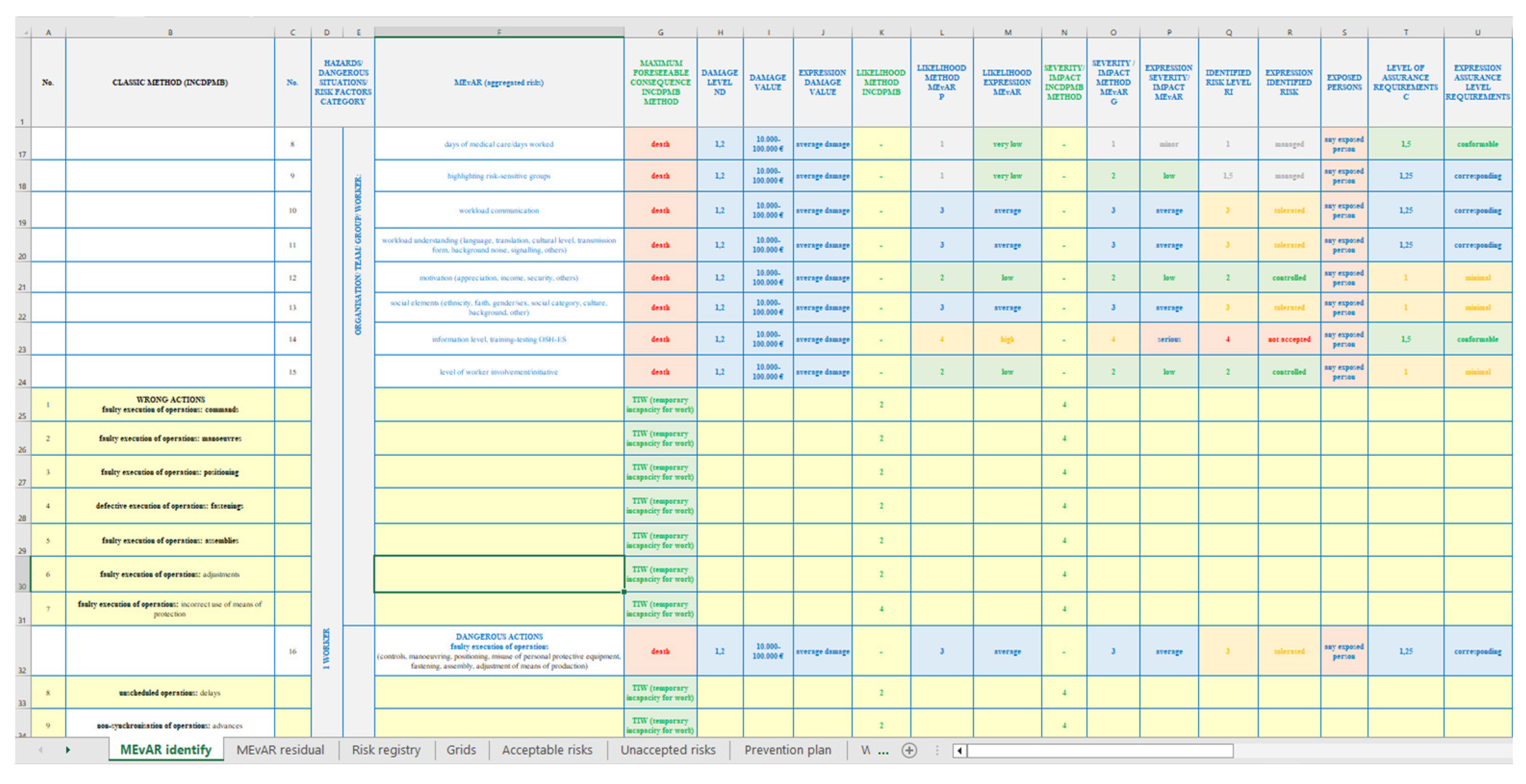Switch to Prevention plan tab
This screenshot has height=784, width=1526.
point(787,750)
